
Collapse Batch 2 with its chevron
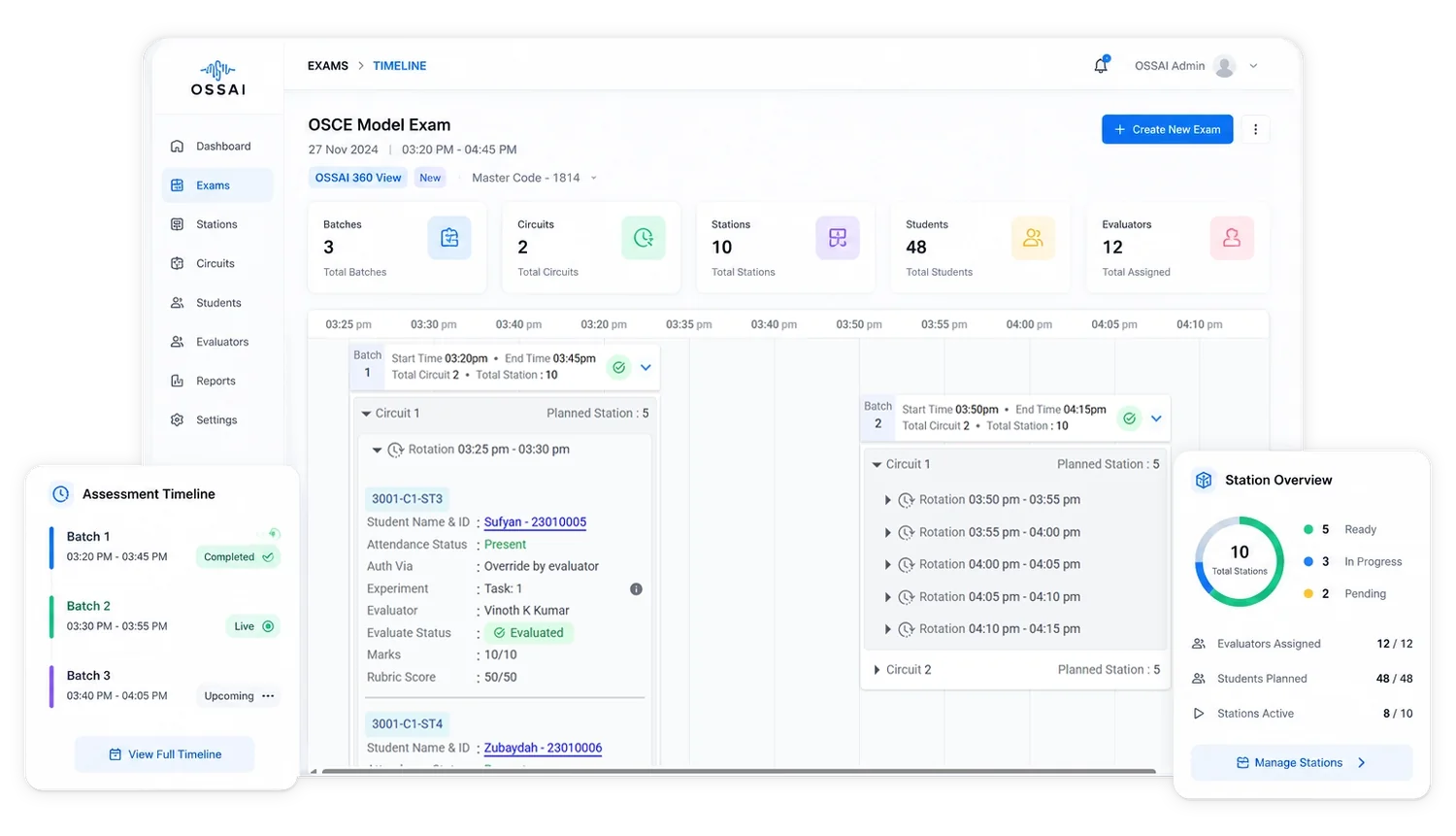[x=1156, y=418]
